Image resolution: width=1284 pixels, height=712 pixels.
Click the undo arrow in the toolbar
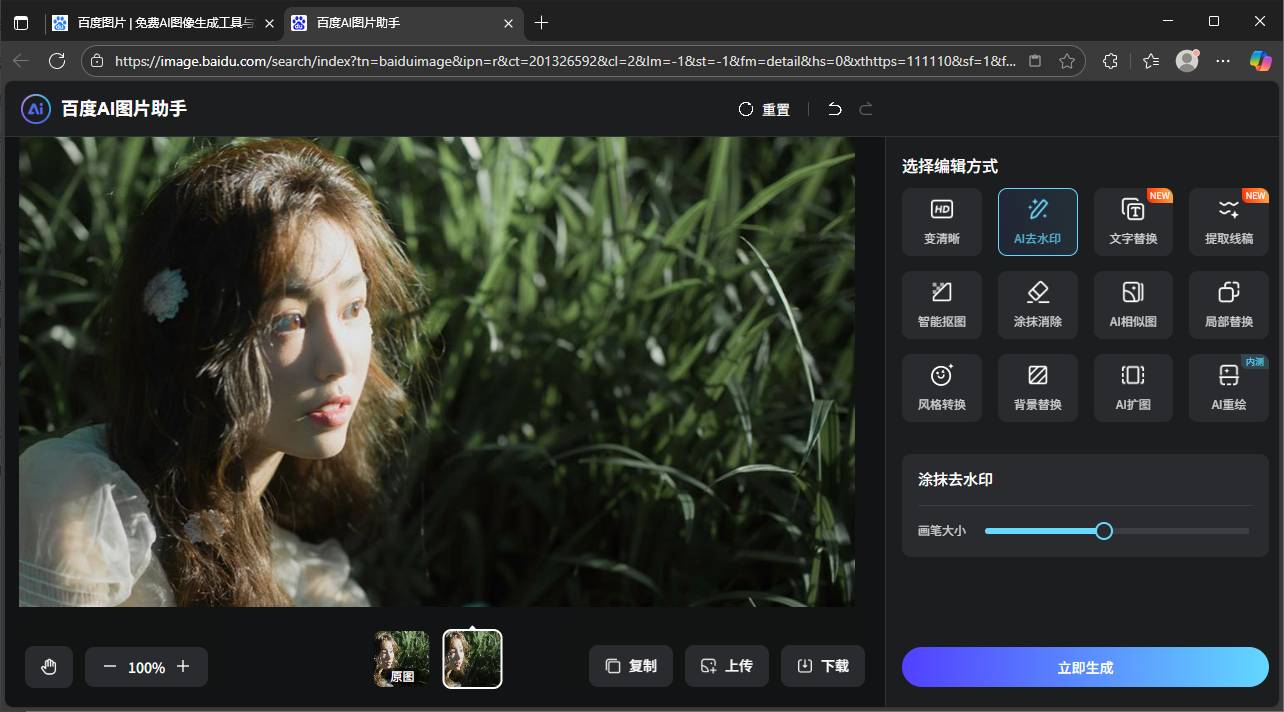pyautogui.click(x=835, y=109)
